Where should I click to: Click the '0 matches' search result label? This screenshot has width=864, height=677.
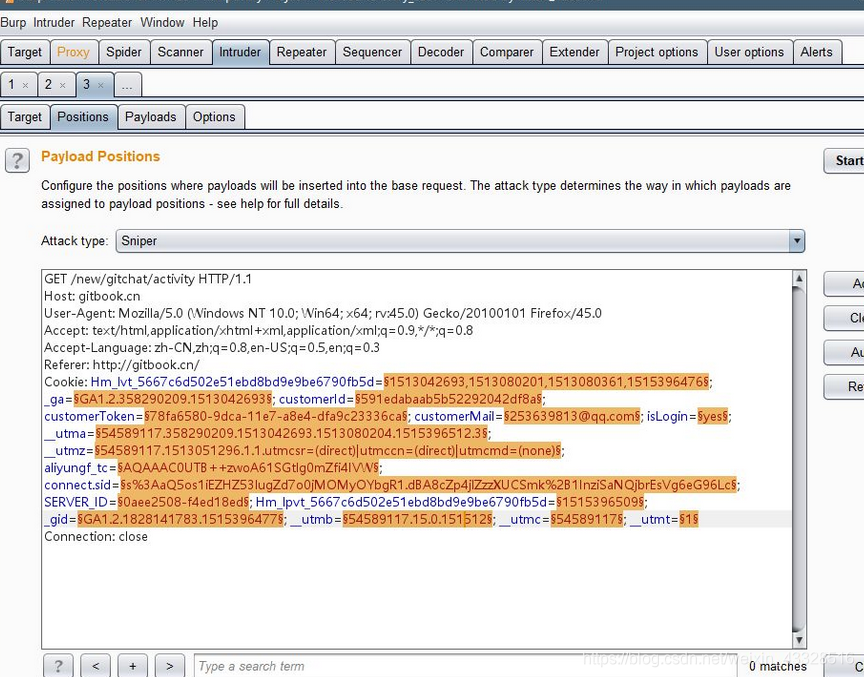[x=777, y=667]
